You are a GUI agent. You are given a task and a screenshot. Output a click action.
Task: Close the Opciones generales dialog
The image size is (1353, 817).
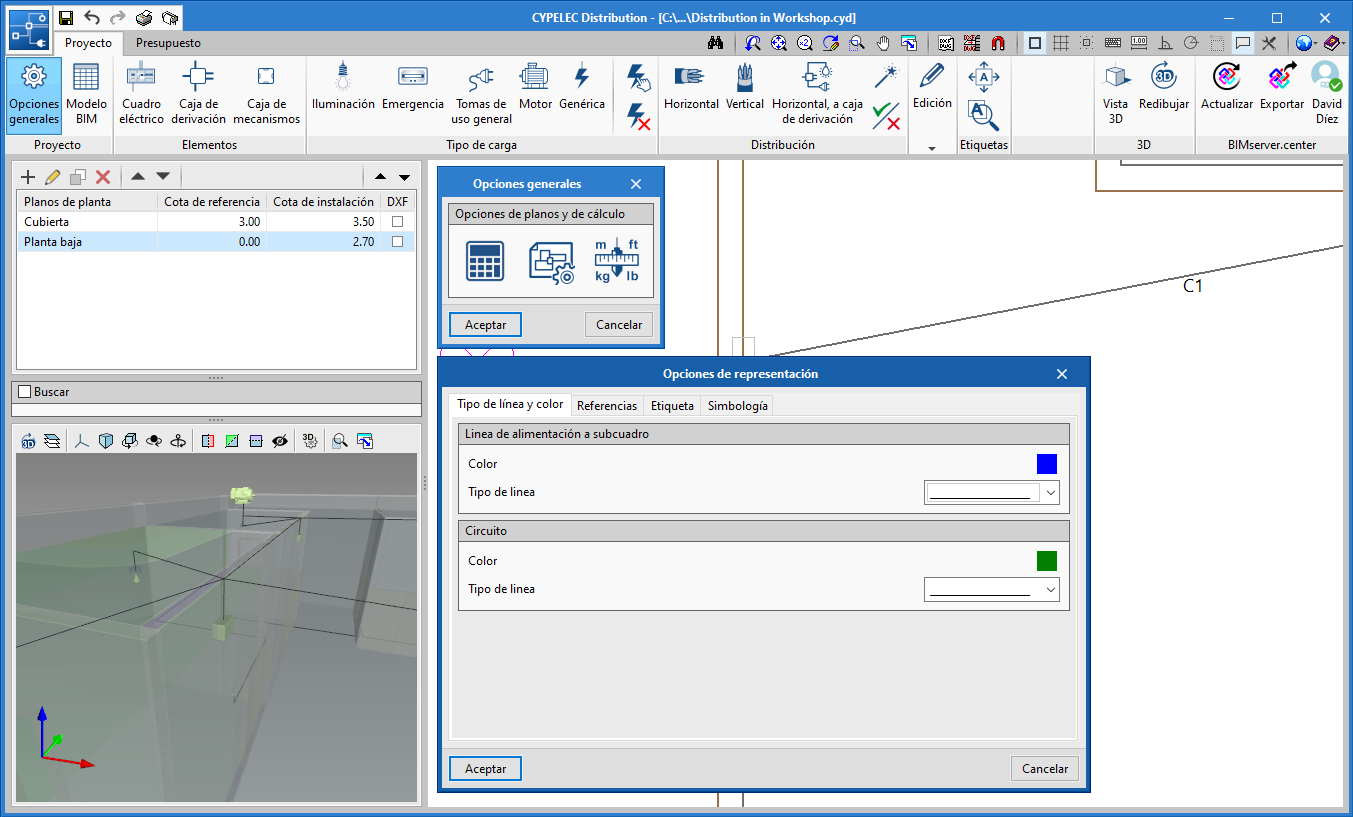tap(636, 184)
